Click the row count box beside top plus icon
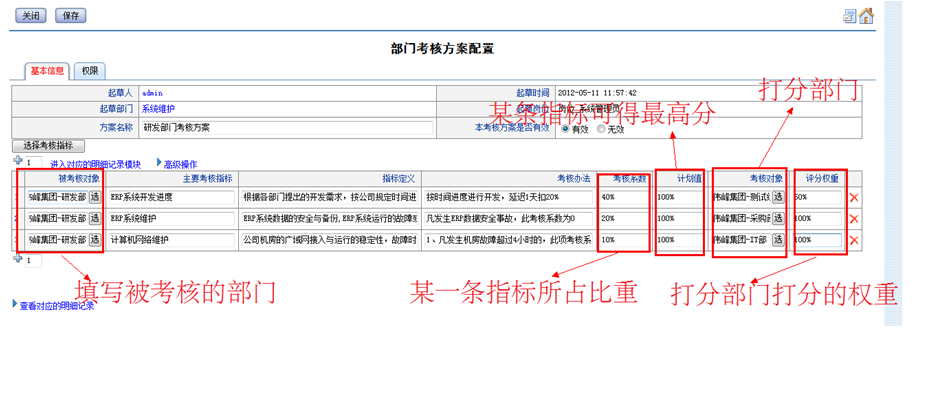The width and height of the screenshot is (928, 393). pyautogui.click(x=33, y=162)
